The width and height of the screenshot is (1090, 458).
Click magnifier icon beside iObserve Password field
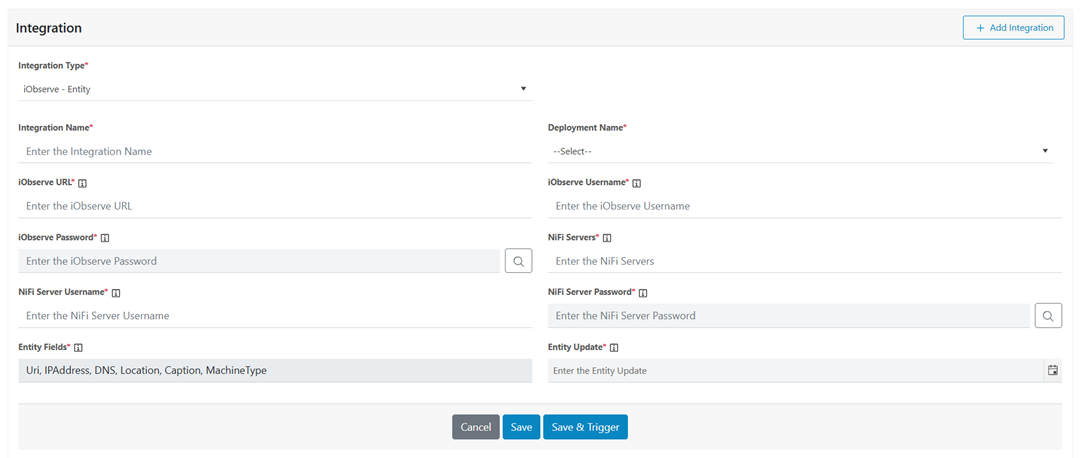tap(518, 261)
